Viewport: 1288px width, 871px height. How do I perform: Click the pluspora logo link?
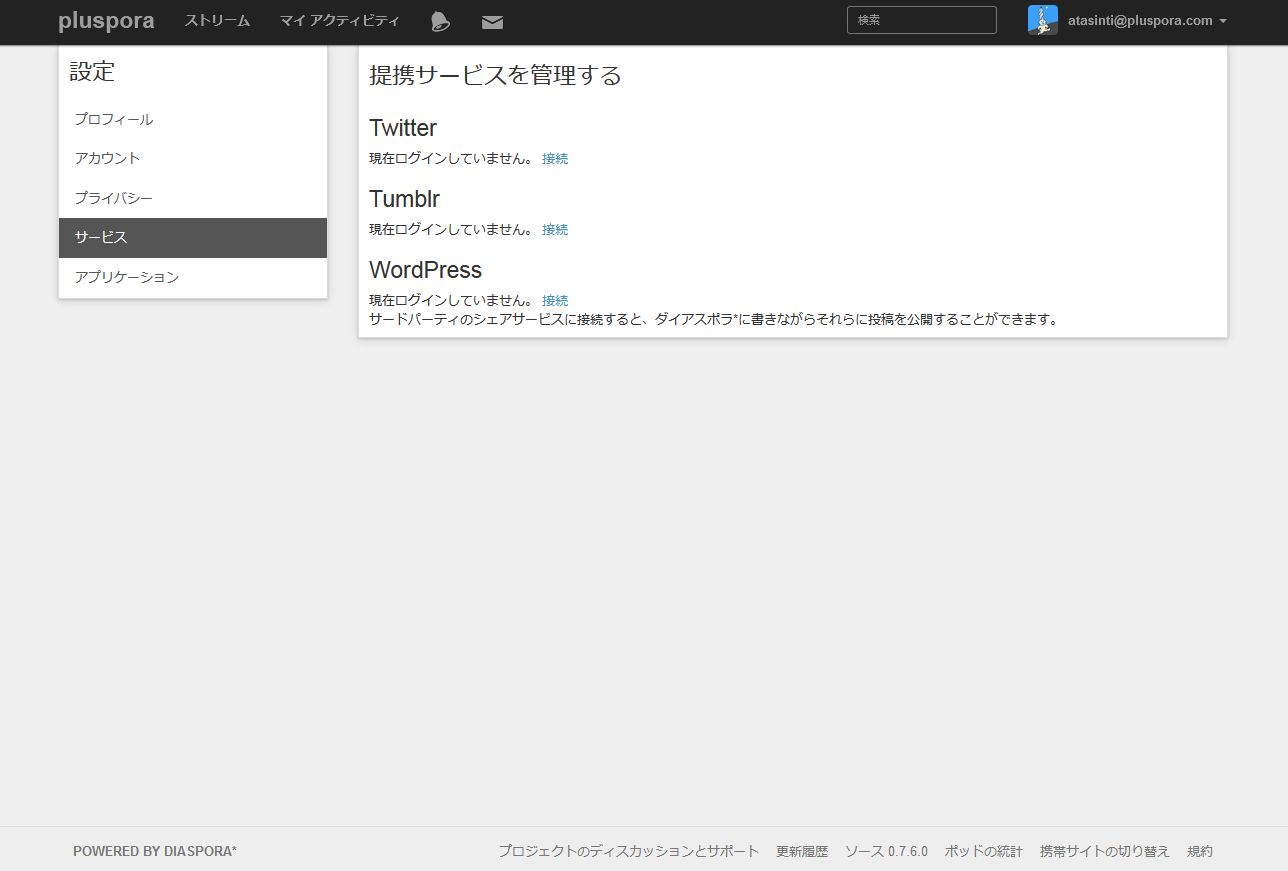pos(106,21)
